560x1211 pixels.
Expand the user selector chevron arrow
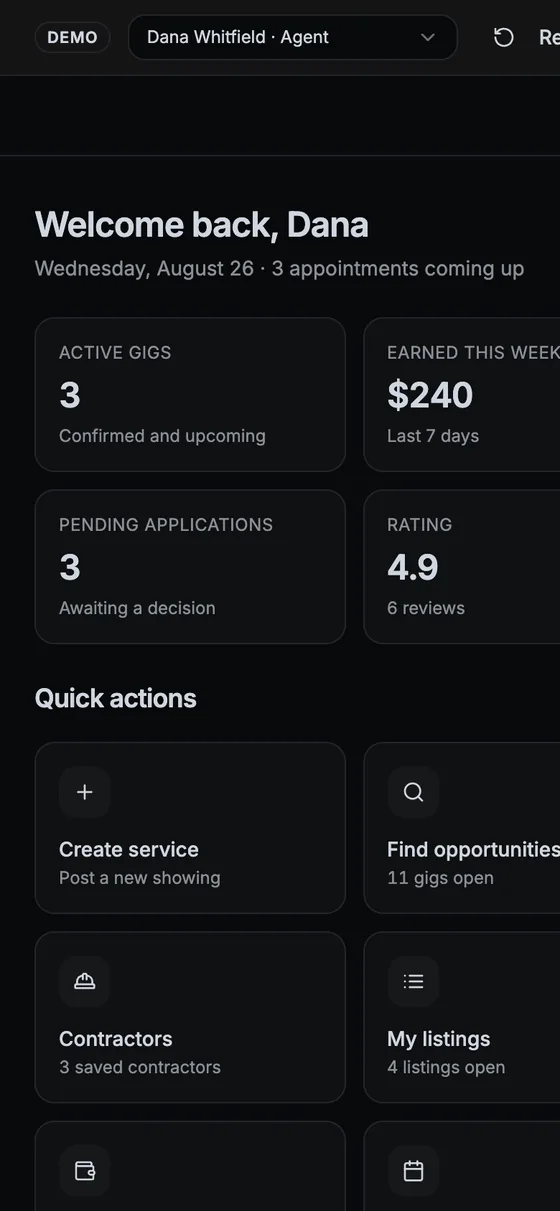428,37
